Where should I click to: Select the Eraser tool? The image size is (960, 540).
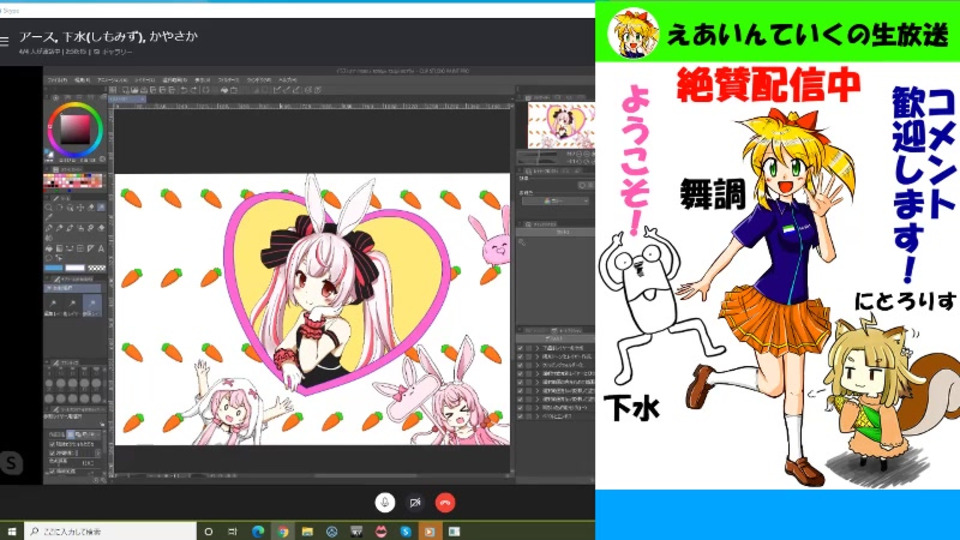101,228
